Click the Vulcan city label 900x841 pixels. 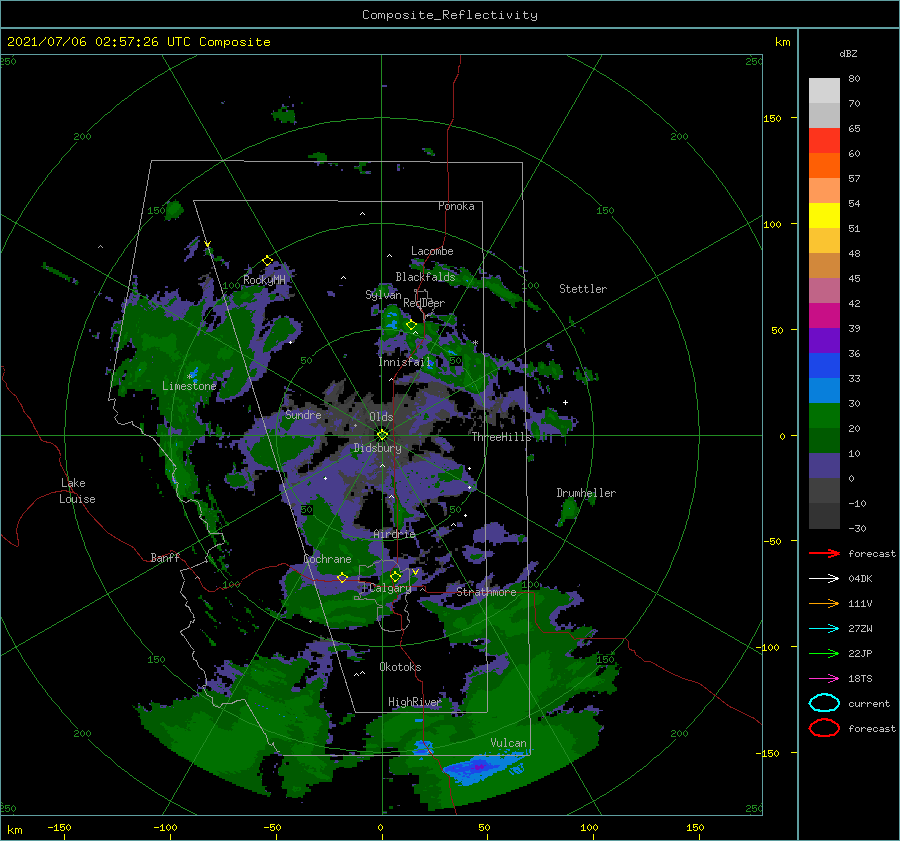pyautogui.click(x=508, y=743)
